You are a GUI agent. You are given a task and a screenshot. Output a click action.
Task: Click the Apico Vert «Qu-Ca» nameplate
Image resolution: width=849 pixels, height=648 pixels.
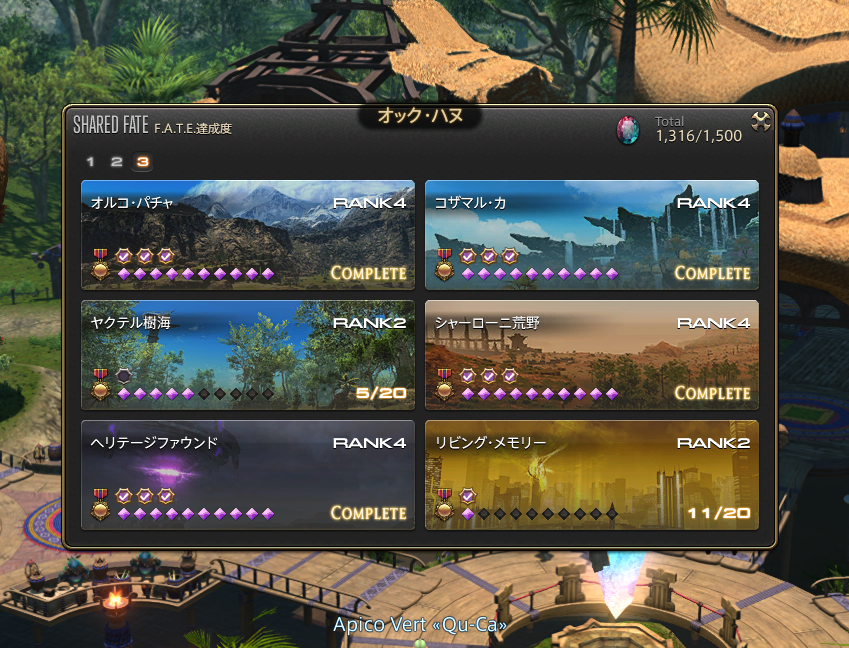tap(420, 625)
